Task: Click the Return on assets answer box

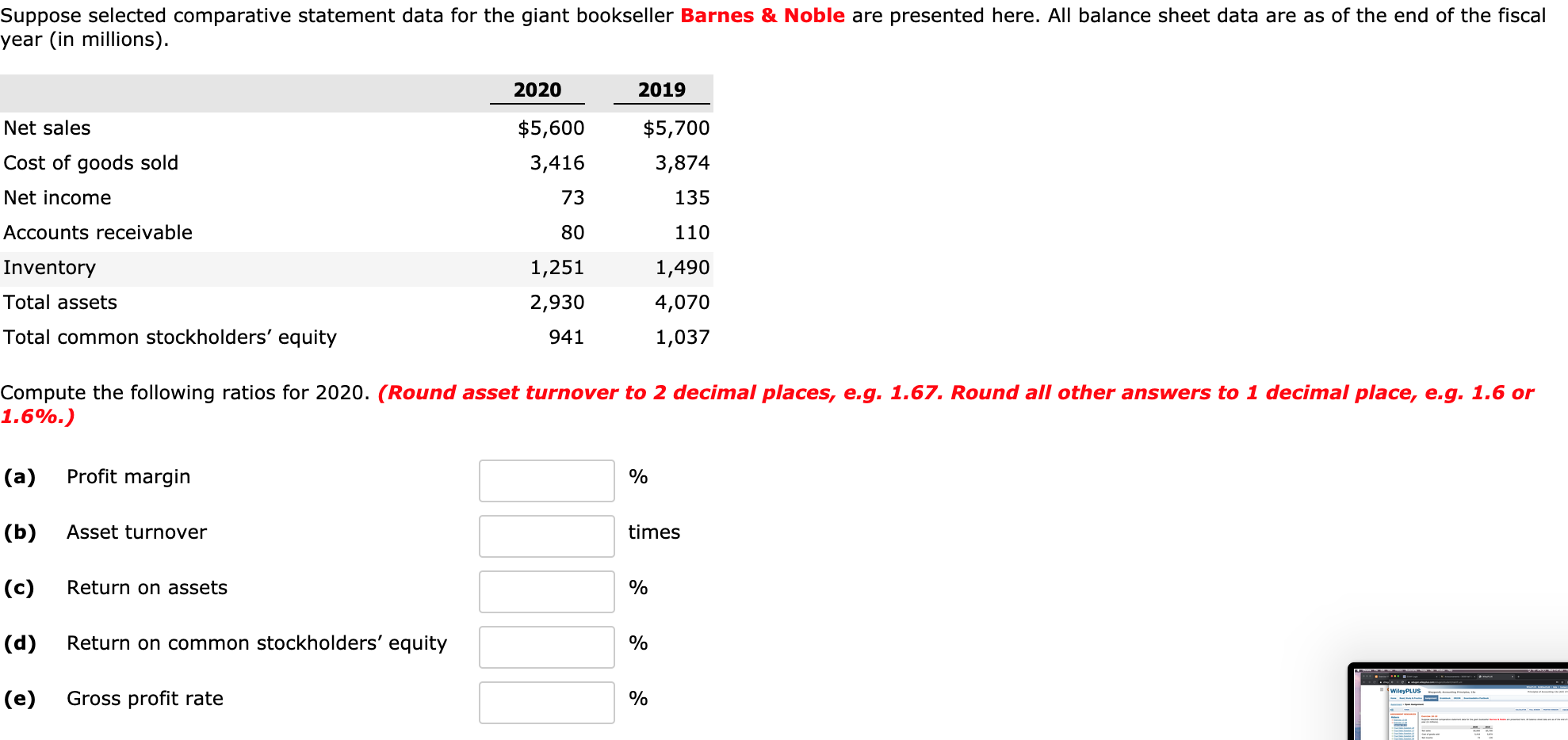Action: (x=545, y=591)
